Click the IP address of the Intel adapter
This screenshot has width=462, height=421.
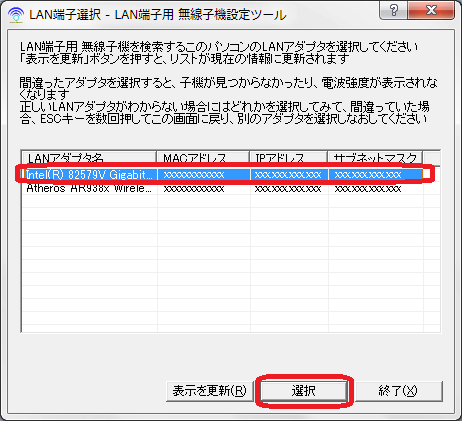[x=288, y=175]
